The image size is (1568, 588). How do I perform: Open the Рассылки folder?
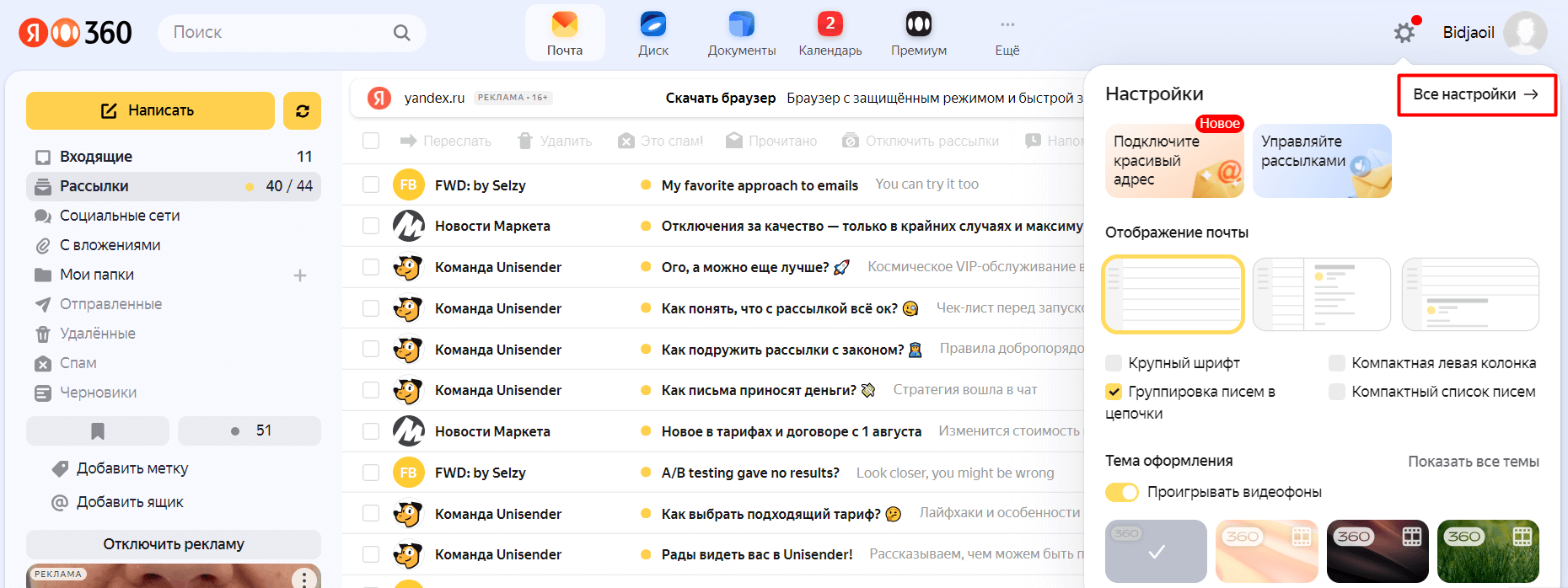[x=174, y=186]
